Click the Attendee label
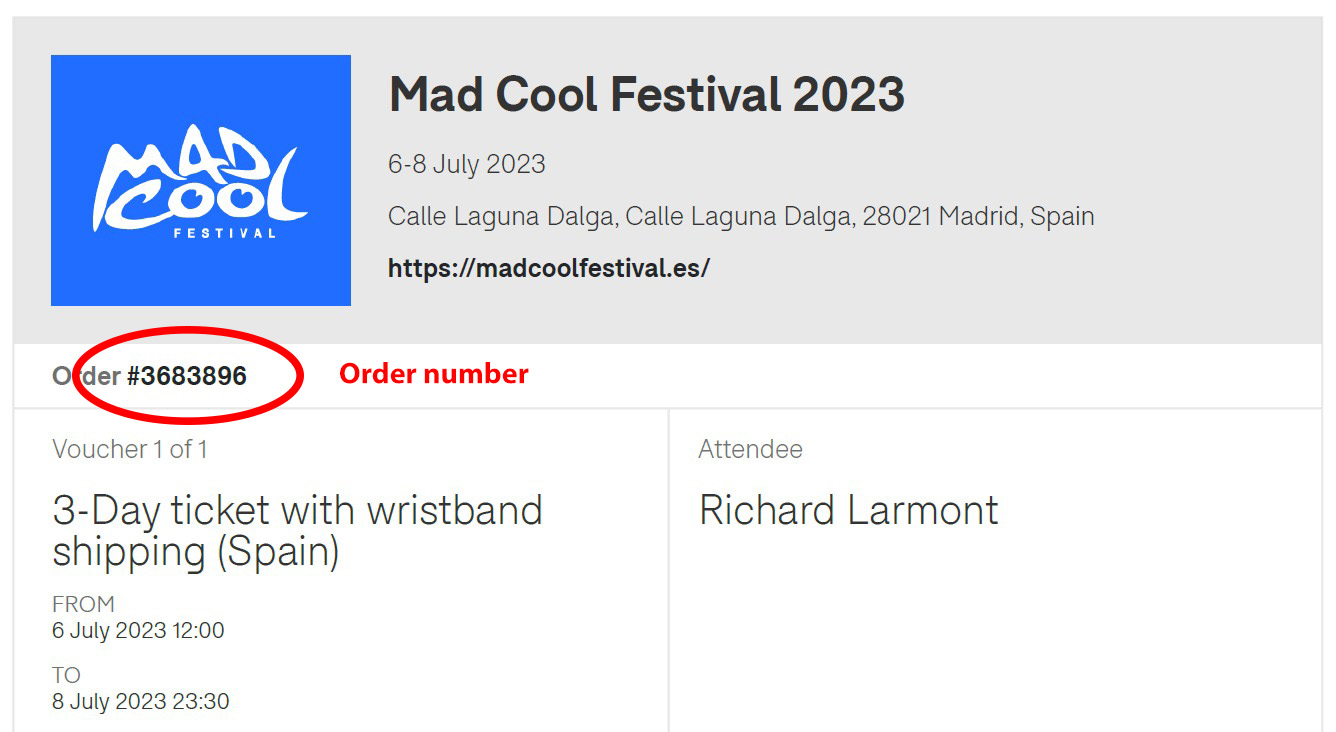 pos(750,450)
